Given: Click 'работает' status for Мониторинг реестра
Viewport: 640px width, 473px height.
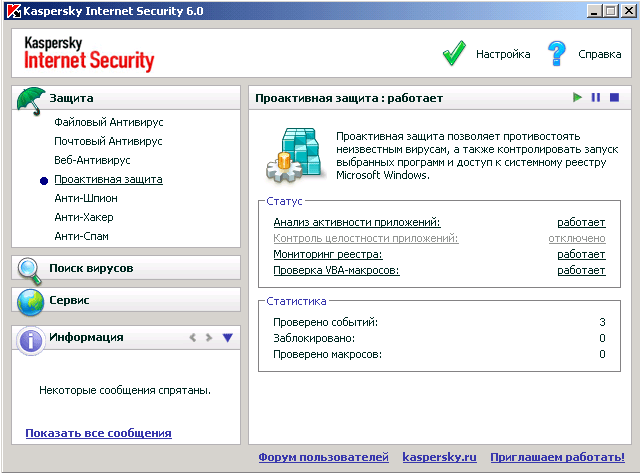Looking at the screenshot, I should [581, 254].
